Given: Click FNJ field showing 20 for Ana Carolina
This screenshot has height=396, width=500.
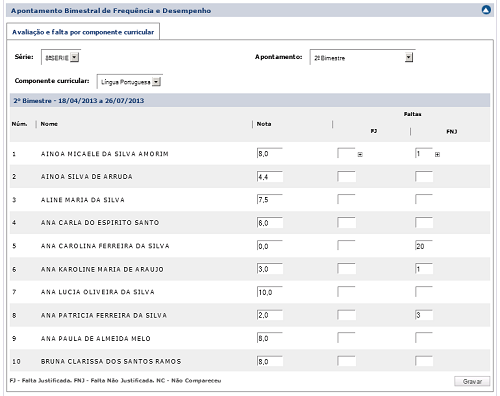Looking at the screenshot, I should pos(424,246).
